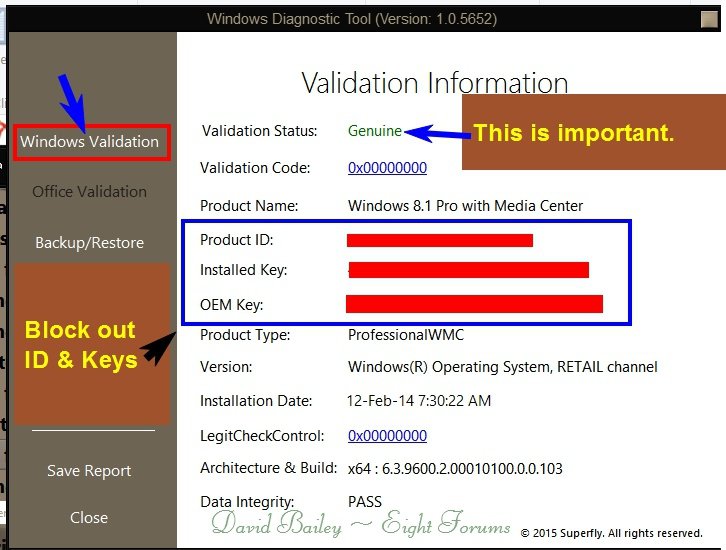Click the 'Validation Status:' label
This screenshot has height=550, width=726.
point(259,131)
